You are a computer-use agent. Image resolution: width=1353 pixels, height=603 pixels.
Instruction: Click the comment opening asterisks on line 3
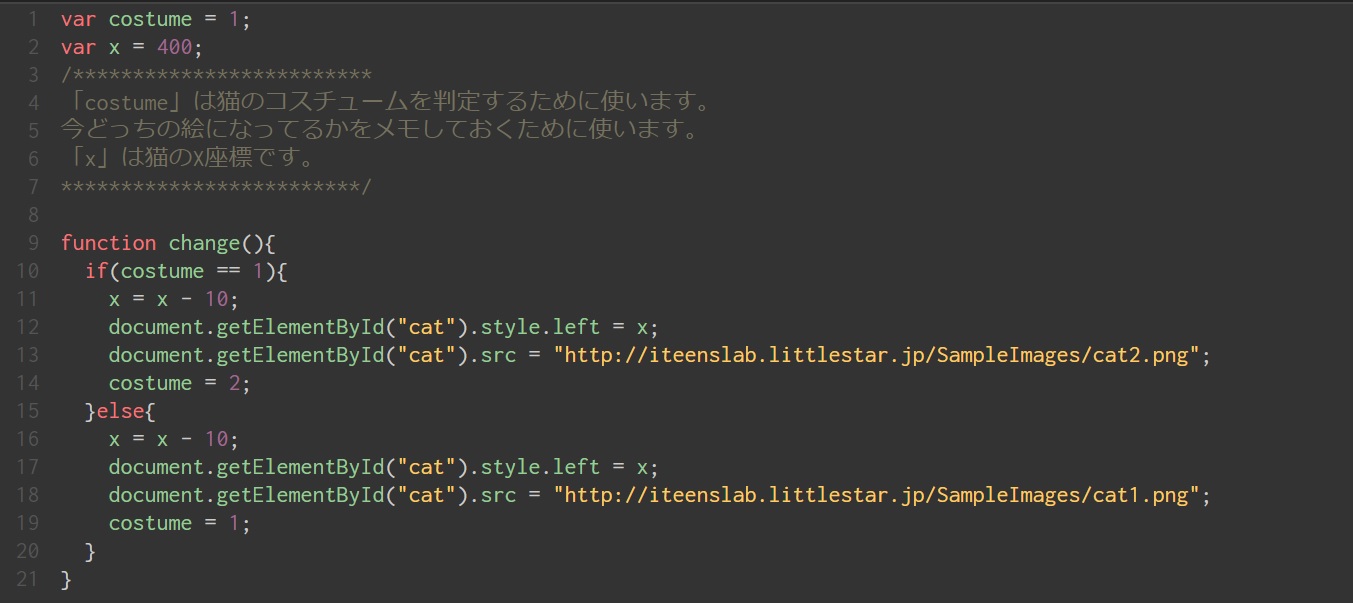coord(216,75)
